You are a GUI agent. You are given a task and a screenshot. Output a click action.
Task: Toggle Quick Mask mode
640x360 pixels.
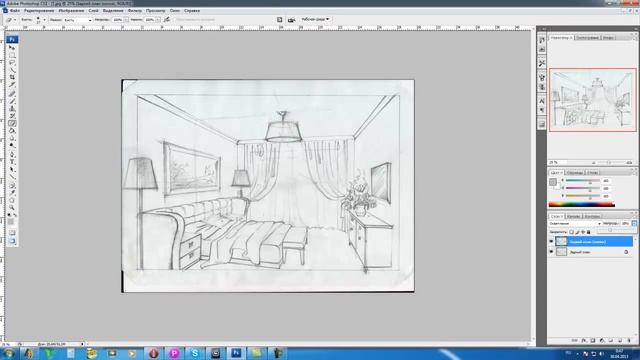(12, 233)
